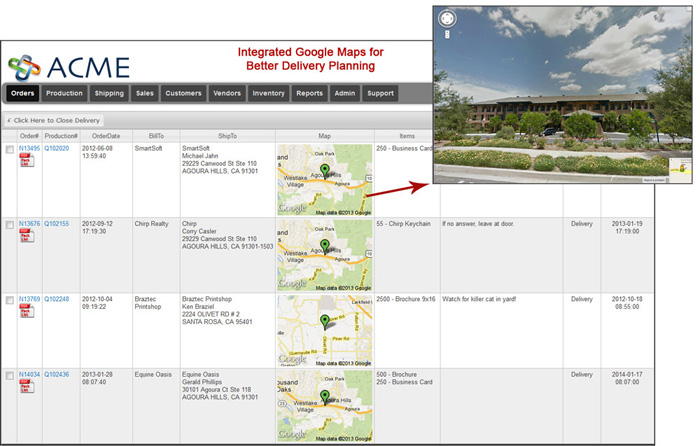Click green map pin in Equine Oasis map
Image resolution: width=700 pixels, height=446 pixels.
point(325,397)
